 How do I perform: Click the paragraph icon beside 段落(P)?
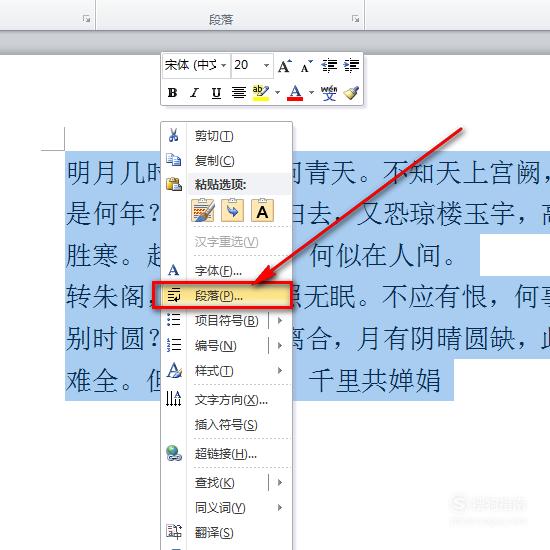(174, 295)
